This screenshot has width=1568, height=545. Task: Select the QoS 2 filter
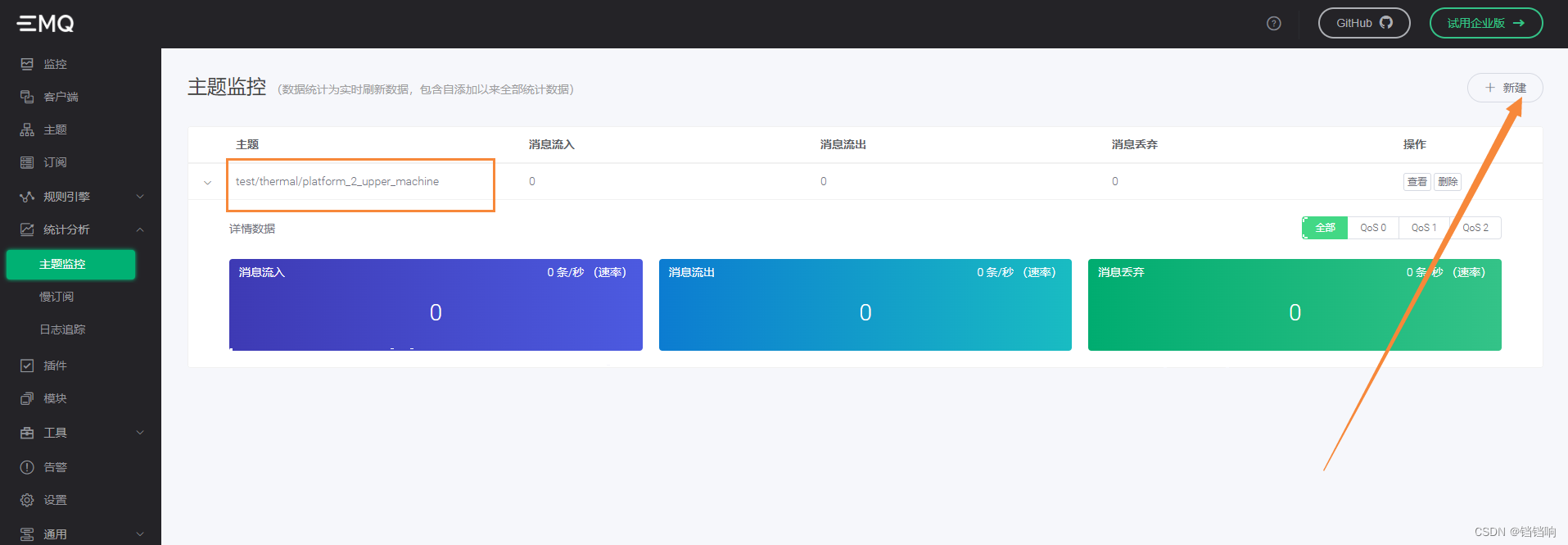tap(1475, 228)
